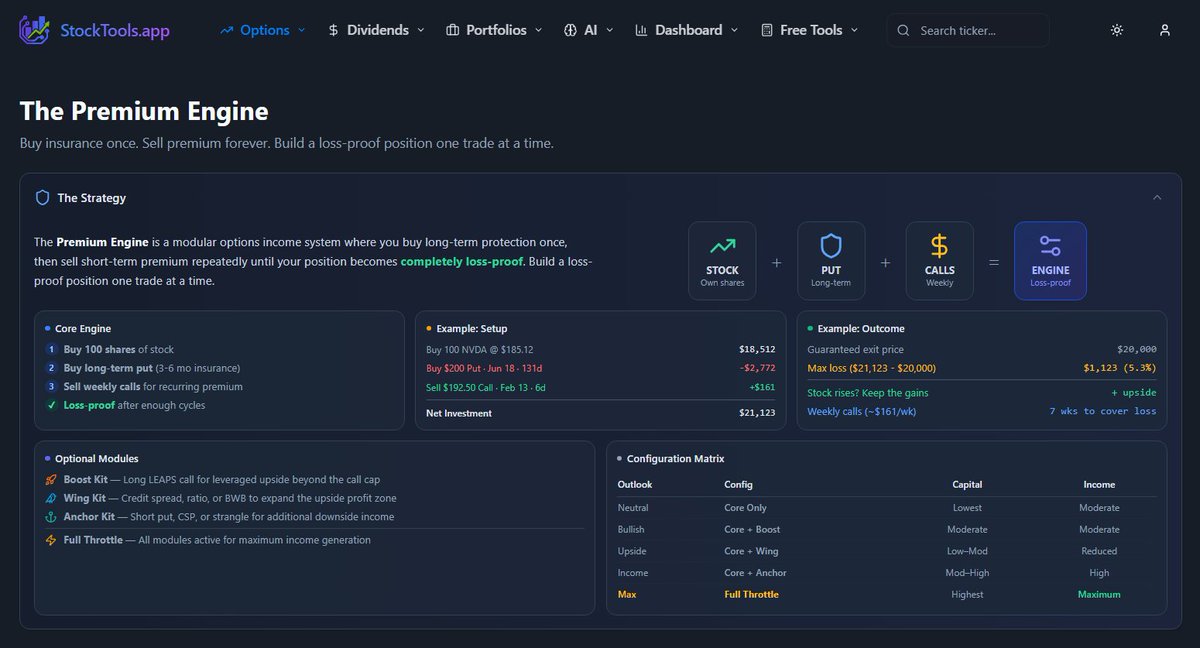
Task: Open the user profile icon
Action: [x=1164, y=30]
